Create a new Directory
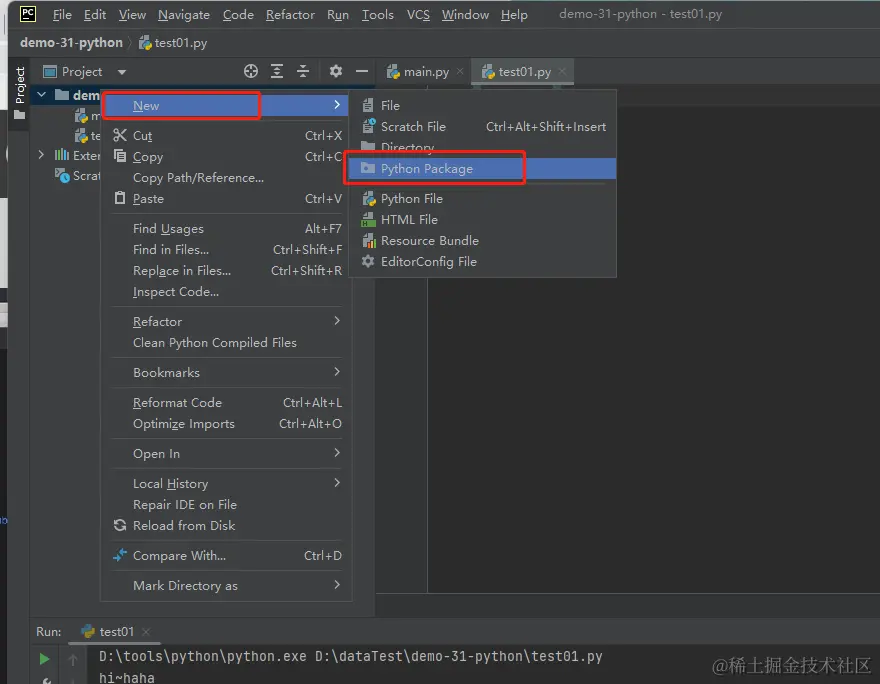Screen dimensions: 880x684 click(483, 147)
